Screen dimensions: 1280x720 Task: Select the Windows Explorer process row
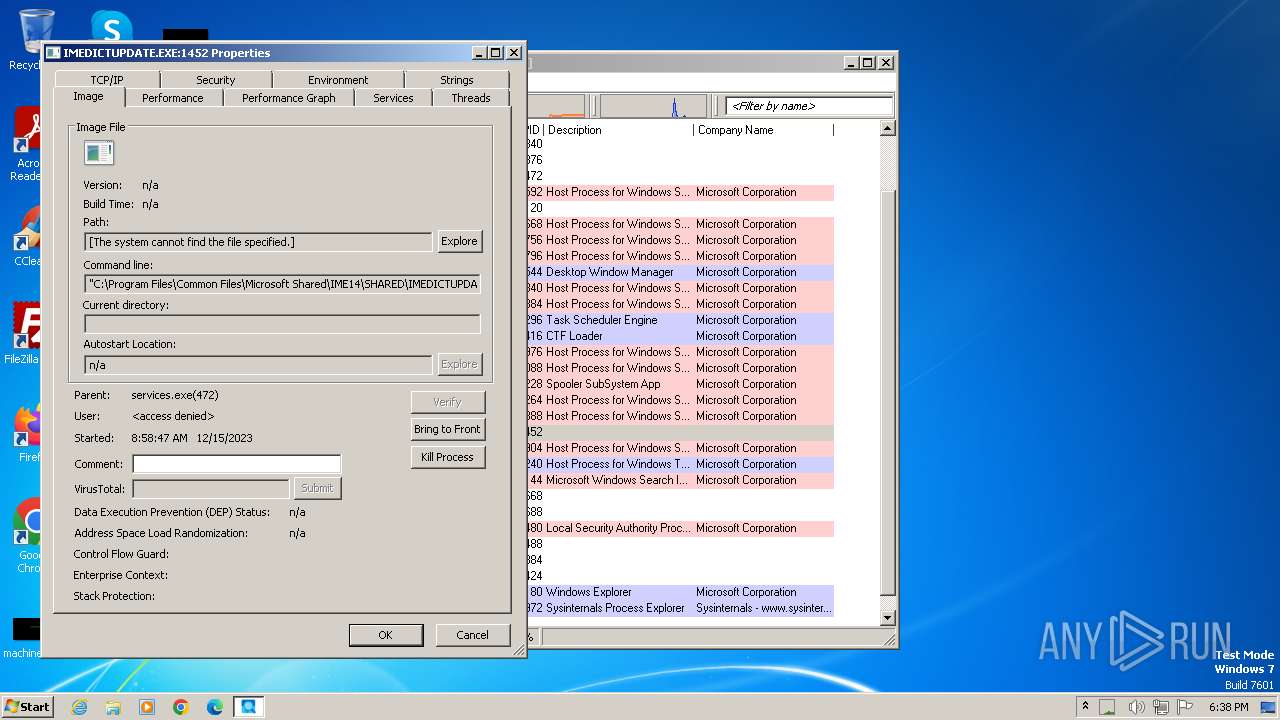[680, 592]
